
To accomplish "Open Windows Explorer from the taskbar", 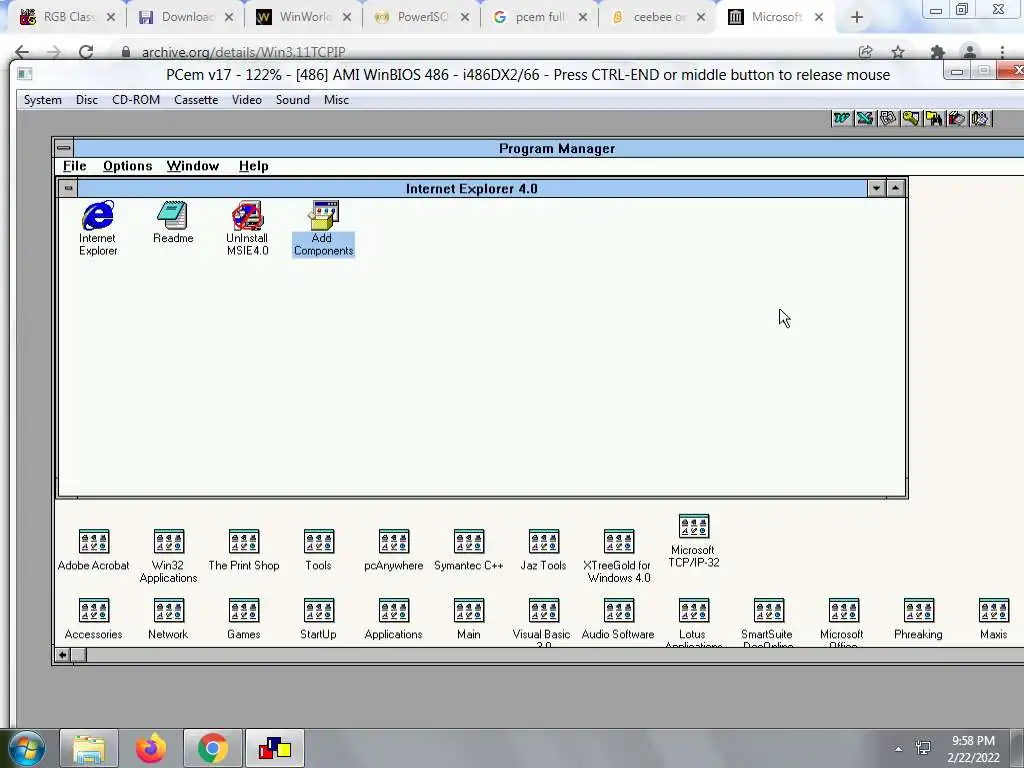I will (x=89, y=748).
